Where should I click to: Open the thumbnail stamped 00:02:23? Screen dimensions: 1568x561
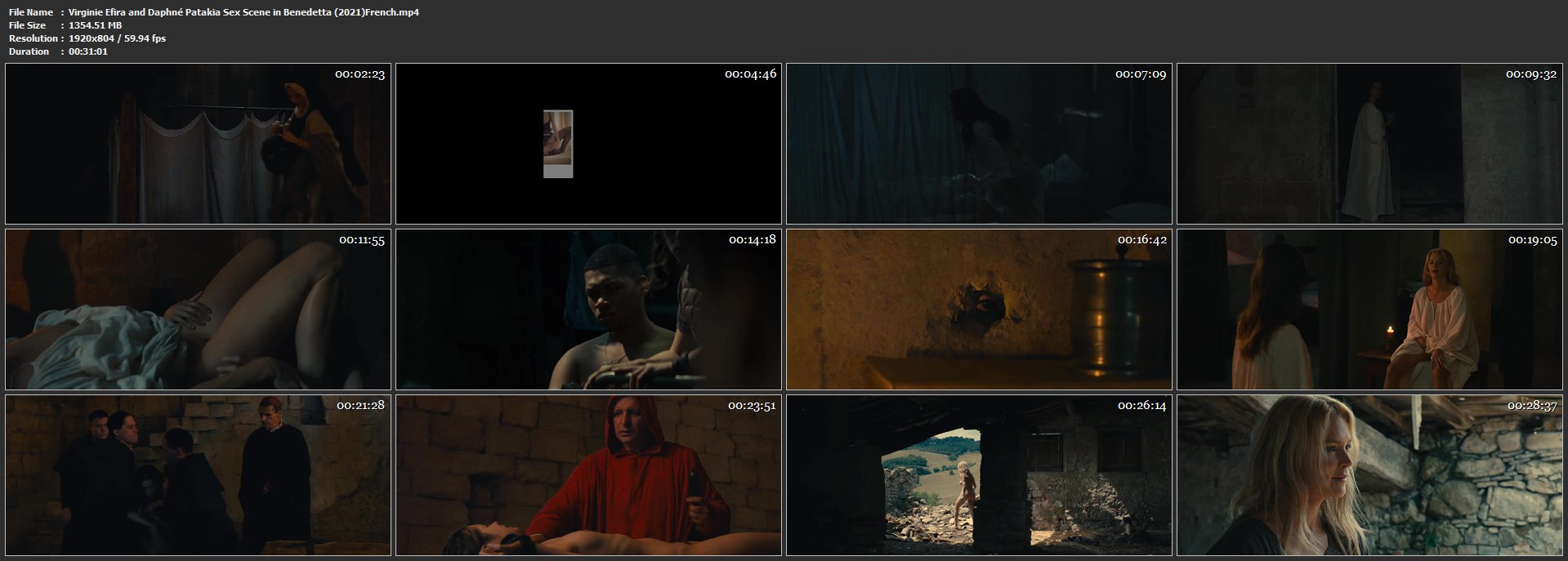tap(198, 144)
